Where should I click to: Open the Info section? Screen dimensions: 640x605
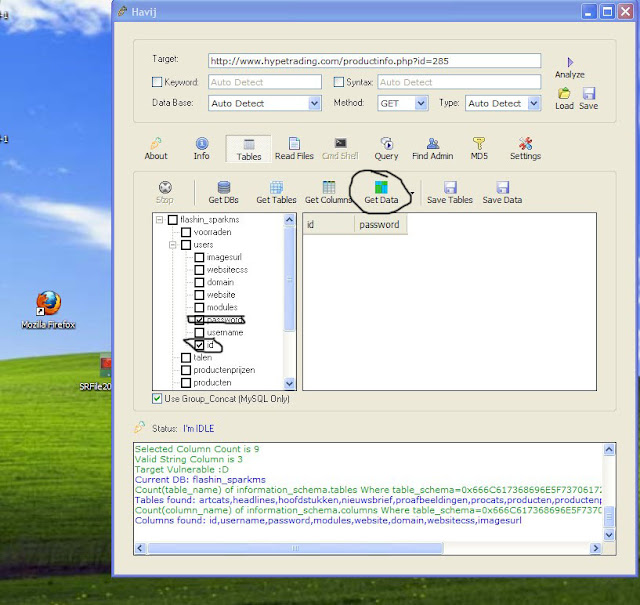pyautogui.click(x=202, y=149)
